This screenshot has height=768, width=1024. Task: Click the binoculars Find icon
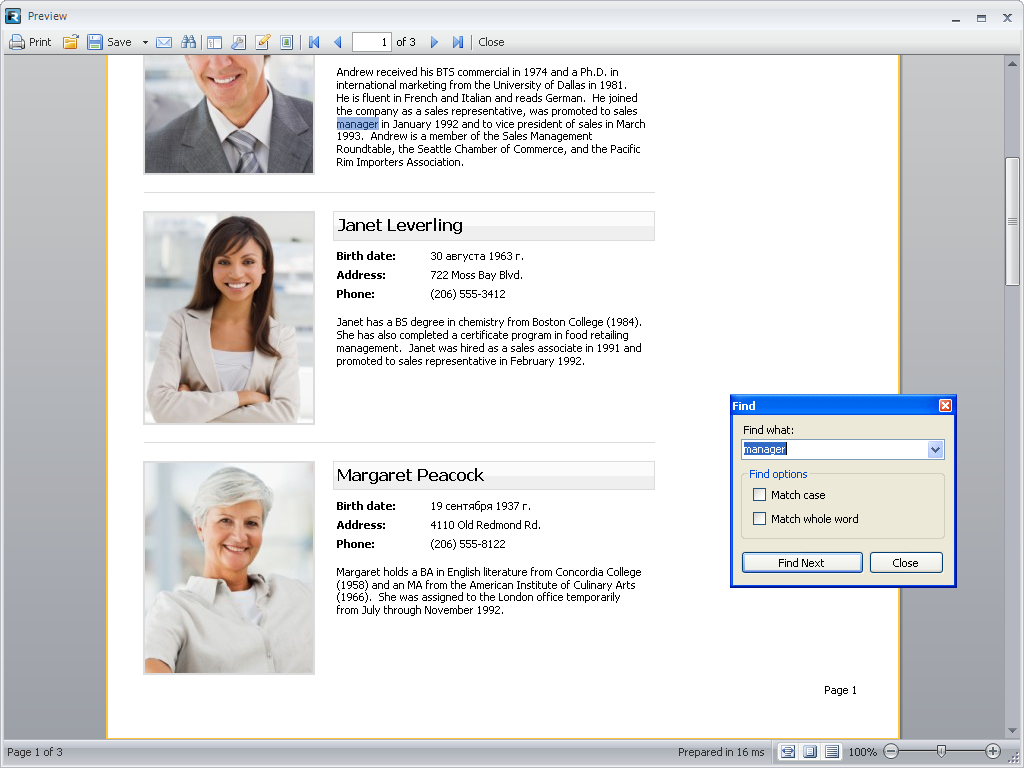click(x=189, y=42)
